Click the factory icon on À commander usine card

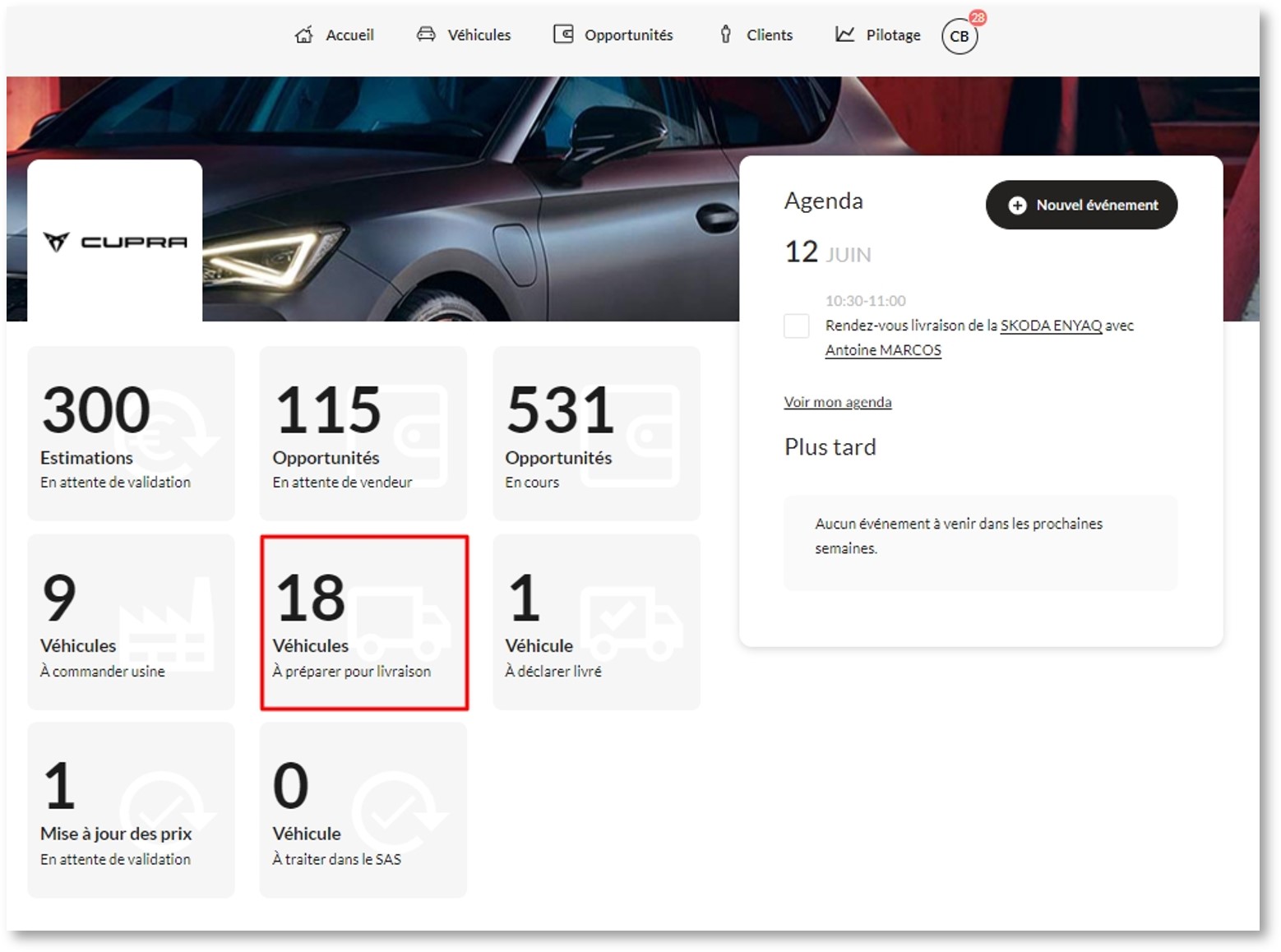tap(167, 625)
